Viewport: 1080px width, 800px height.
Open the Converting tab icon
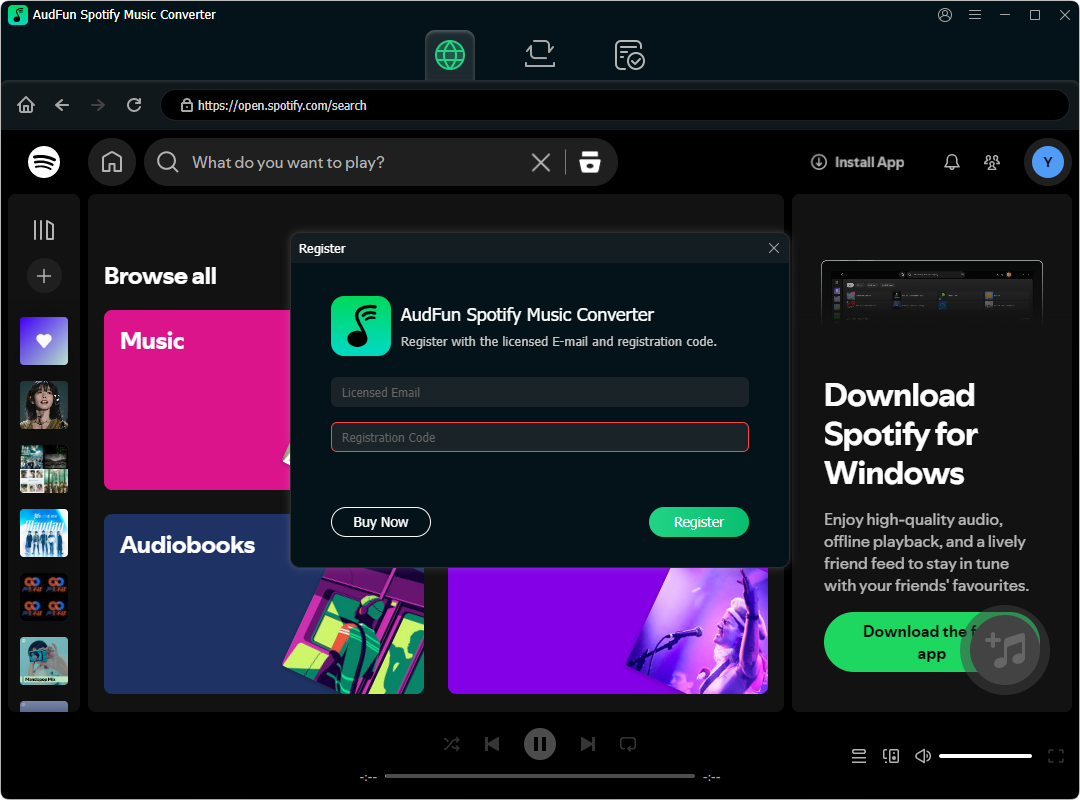(x=540, y=55)
